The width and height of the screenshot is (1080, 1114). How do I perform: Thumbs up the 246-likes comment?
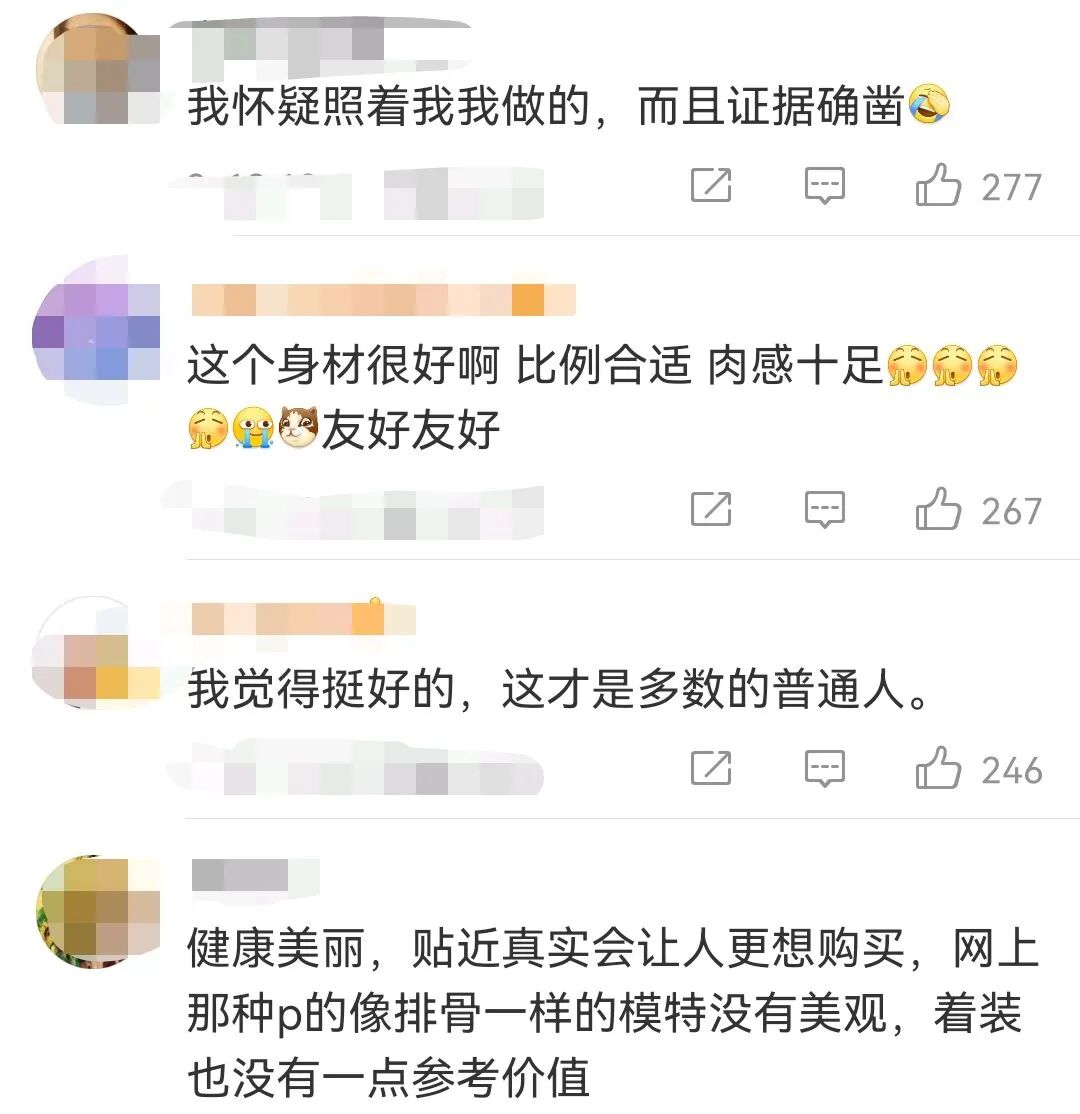938,769
